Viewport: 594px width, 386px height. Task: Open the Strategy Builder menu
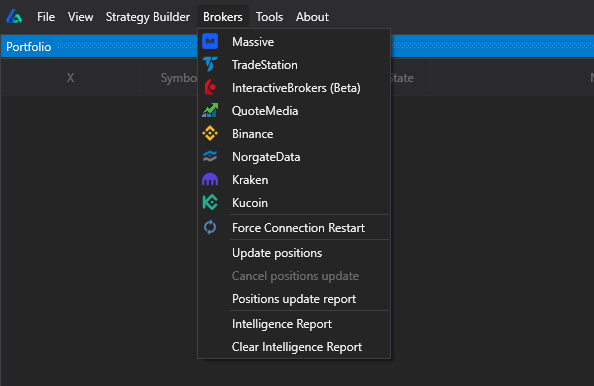coord(148,17)
